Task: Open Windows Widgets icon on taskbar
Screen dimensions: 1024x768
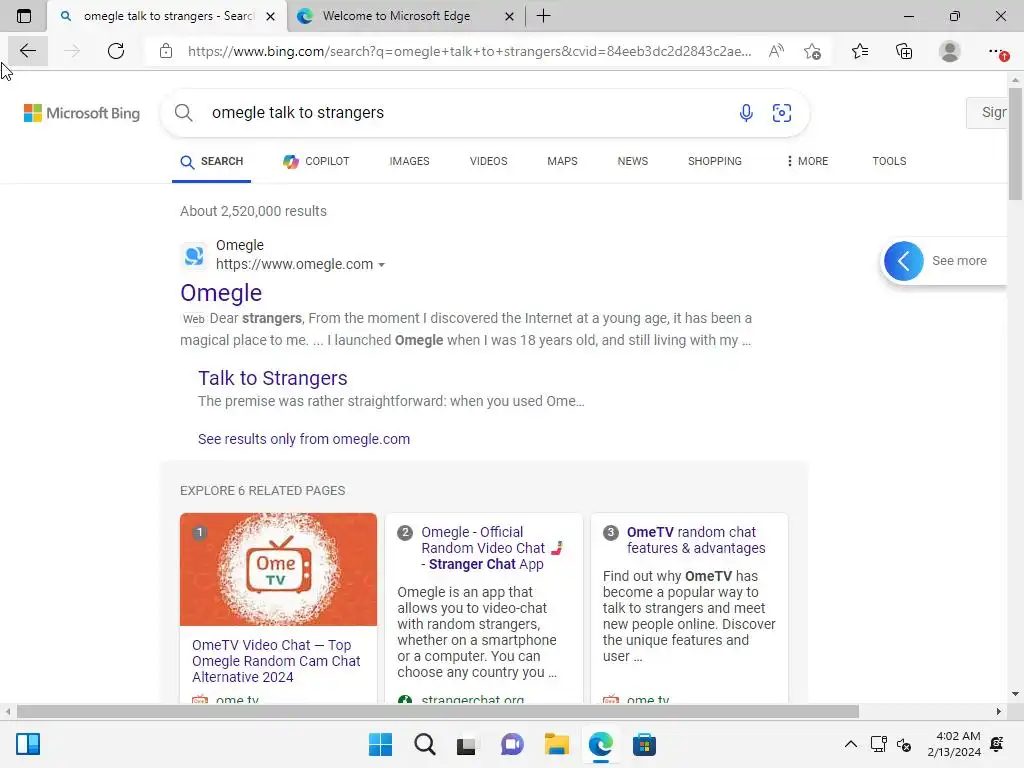Action: pos(28,744)
